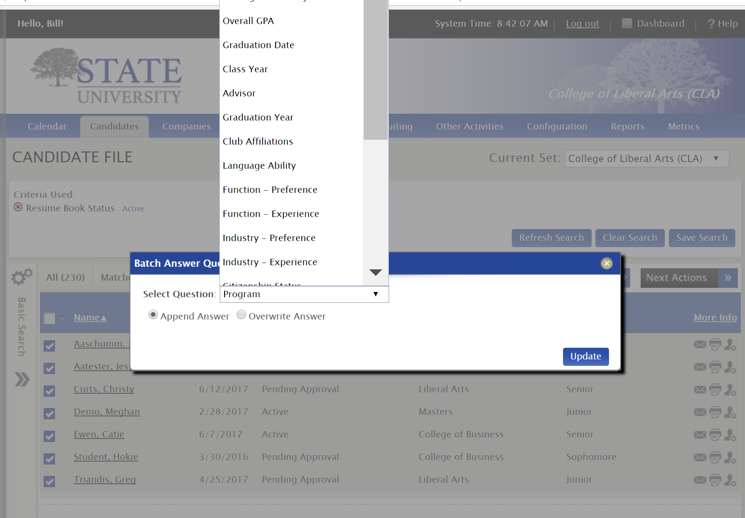The image size is (745, 518).
Task: Uncheck the checkbox for Aaschumm row
Action: (49, 345)
